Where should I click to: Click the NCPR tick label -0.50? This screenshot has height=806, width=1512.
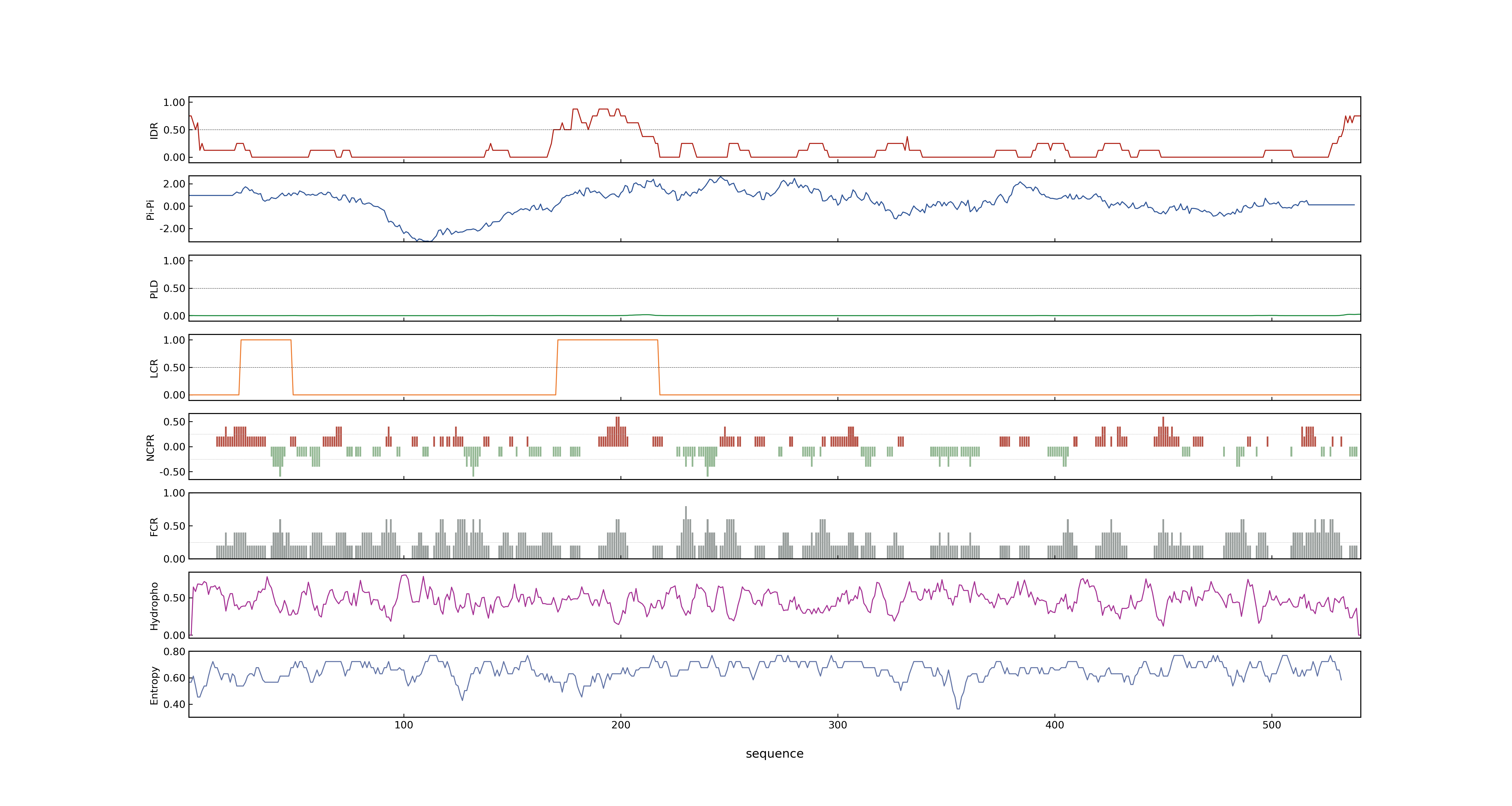[172, 472]
